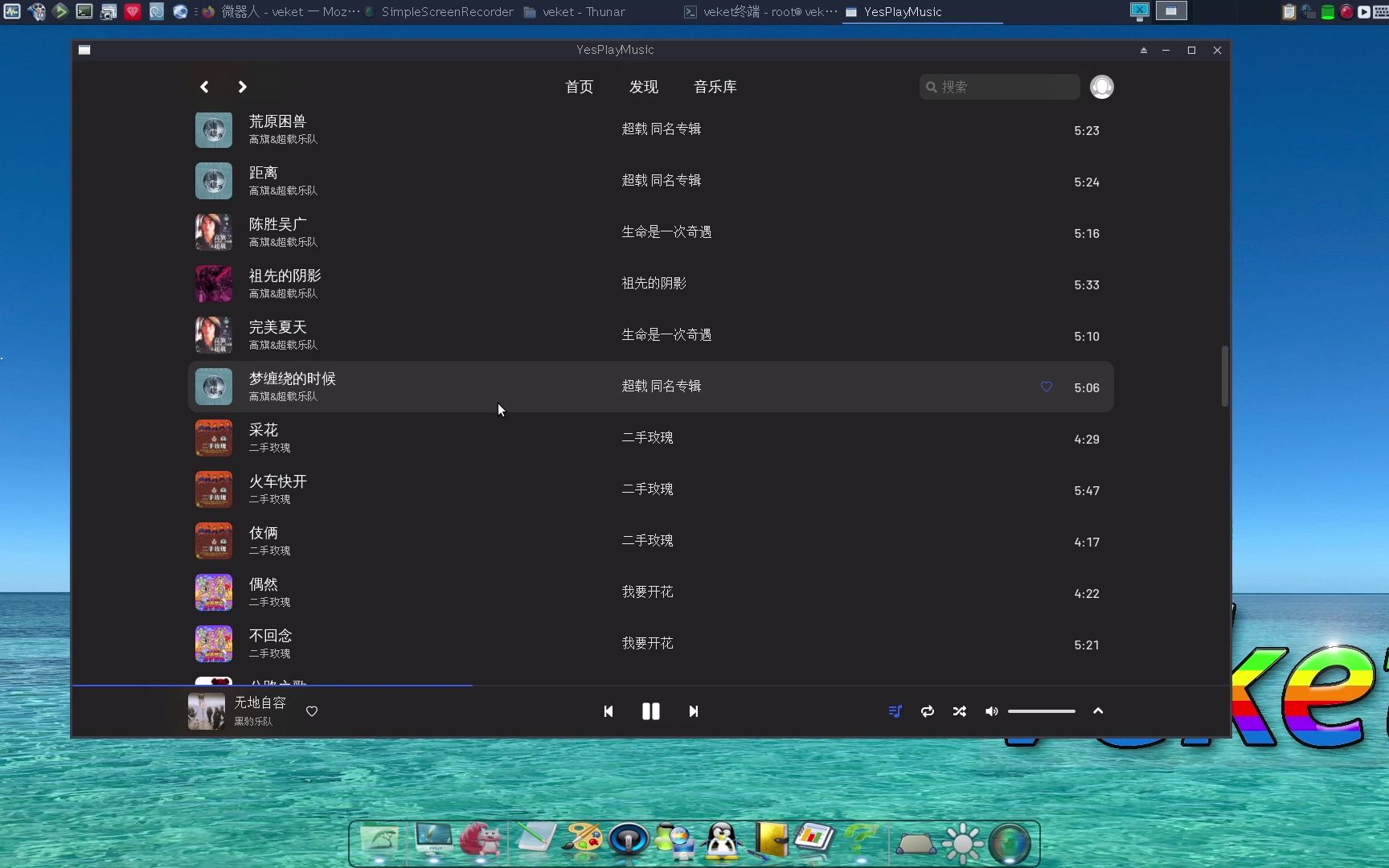Enable repeat playback mode
Screen dimensions: 1389x868
coord(927,711)
